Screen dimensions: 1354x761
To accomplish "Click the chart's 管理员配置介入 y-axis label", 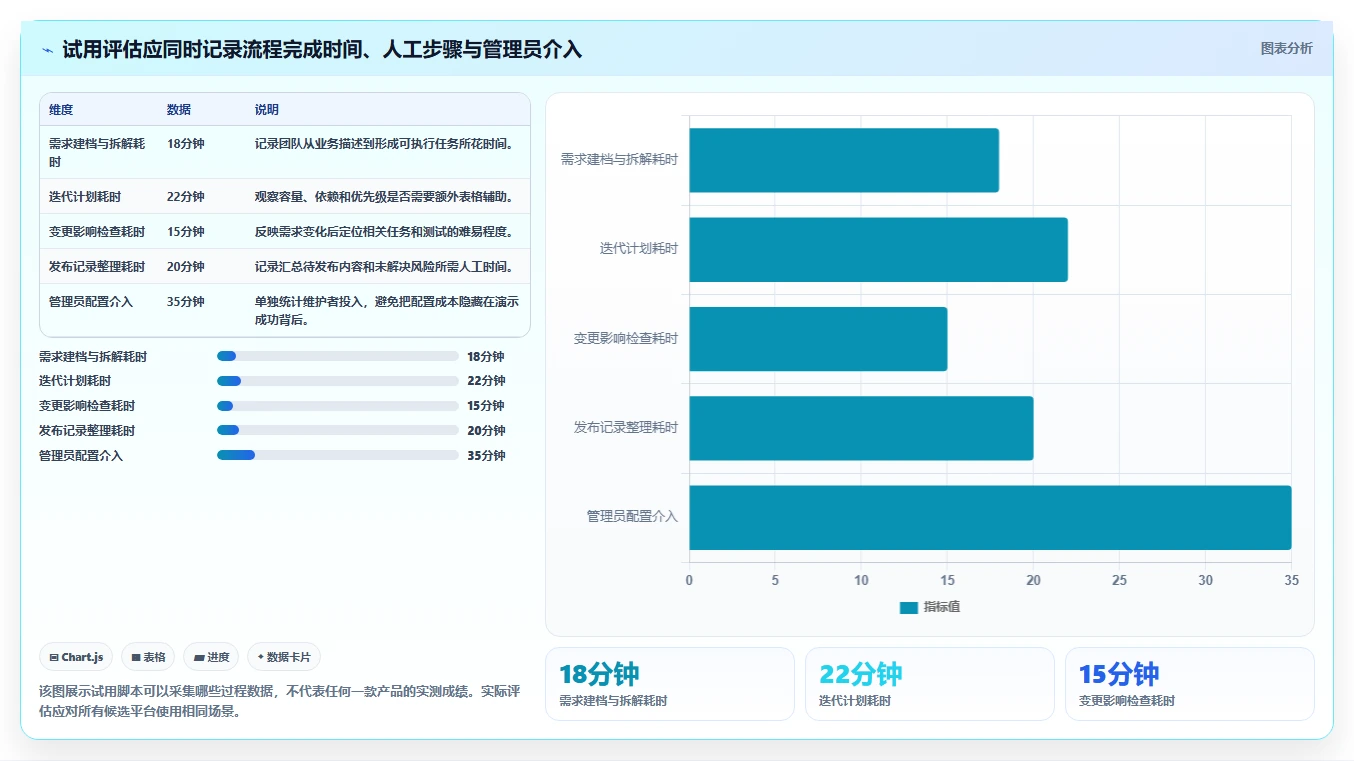I will [x=632, y=517].
